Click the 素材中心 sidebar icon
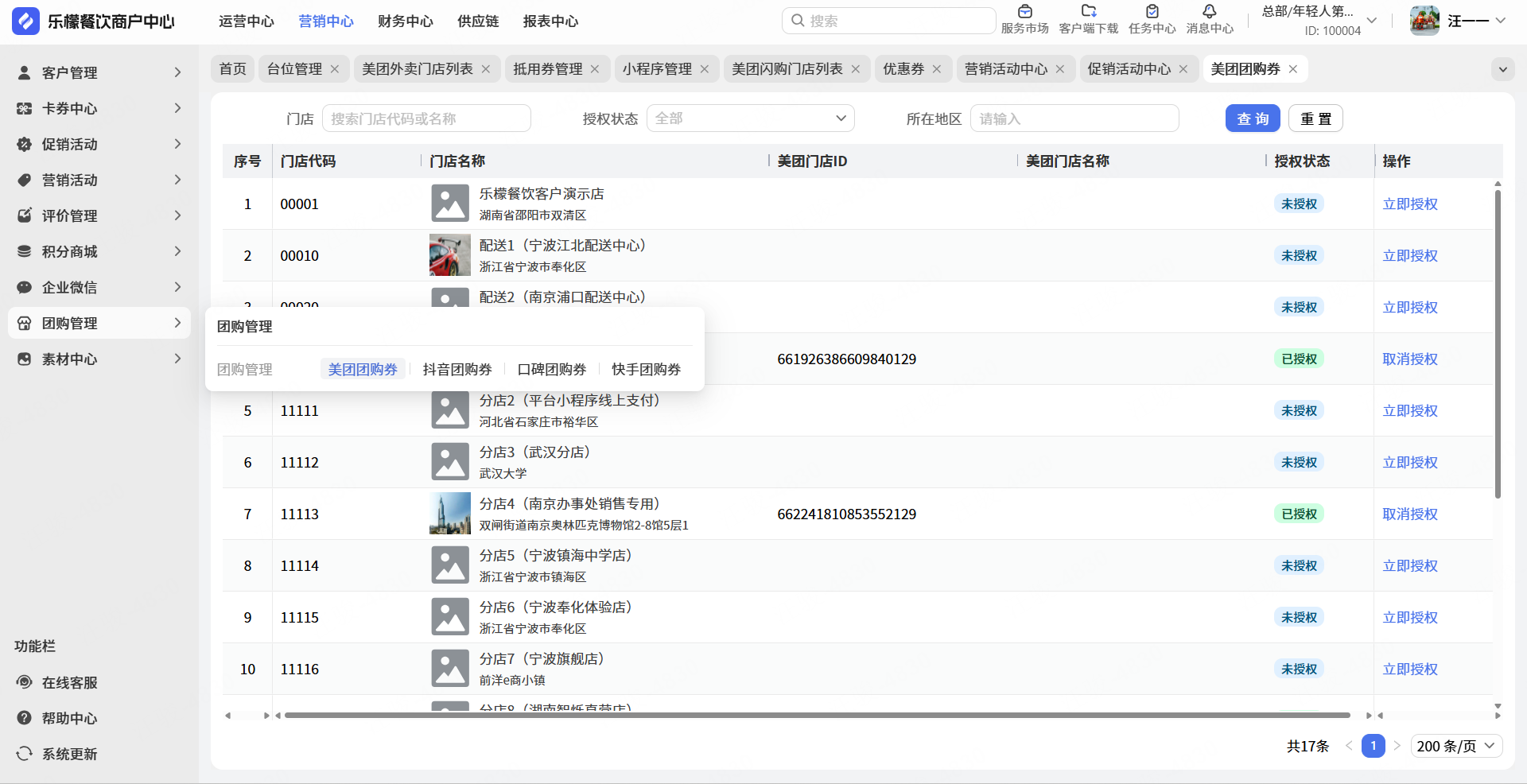The height and width of the screenshot is (784, 1527). point(25,359)
